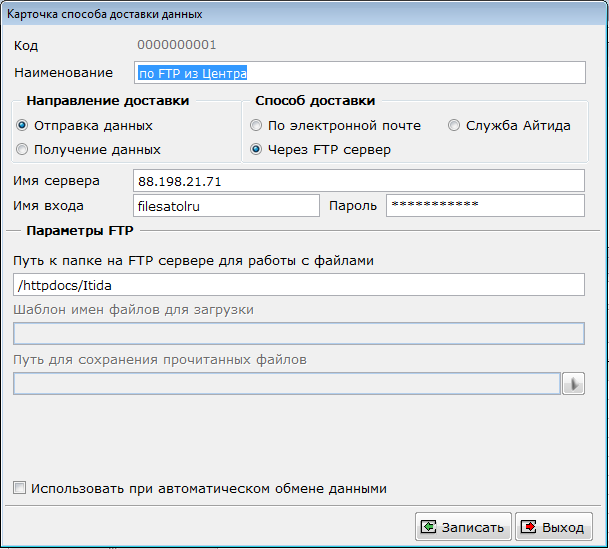Click the Карточка способа доставки данных title bar

point(304,14)
